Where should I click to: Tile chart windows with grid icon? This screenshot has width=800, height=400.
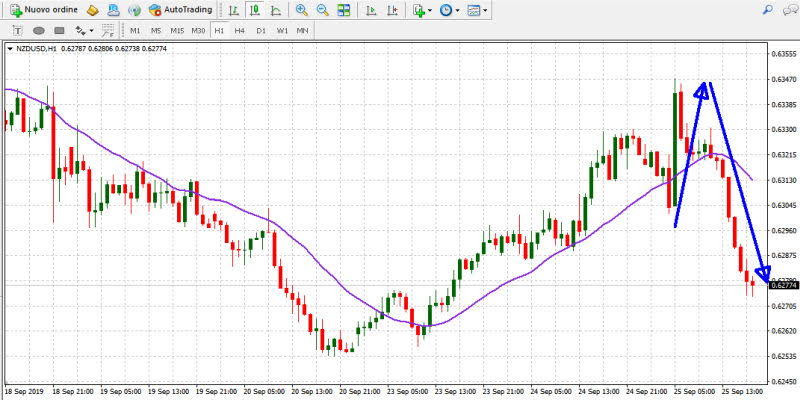pyautogui.click(x=344, y=10)
